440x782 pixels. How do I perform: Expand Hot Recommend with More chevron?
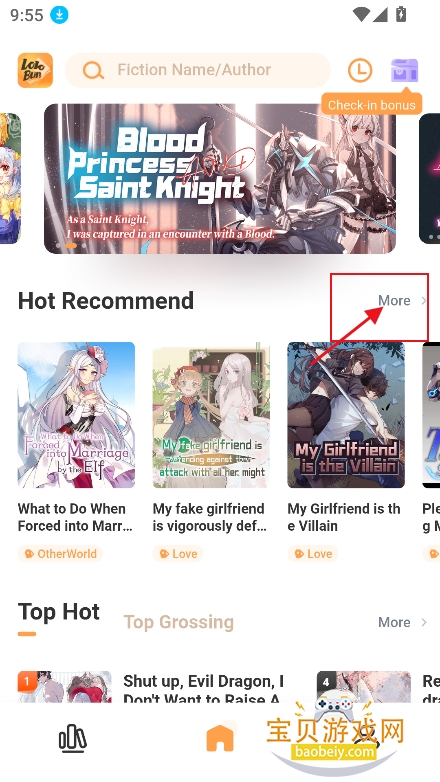point(403,300)
